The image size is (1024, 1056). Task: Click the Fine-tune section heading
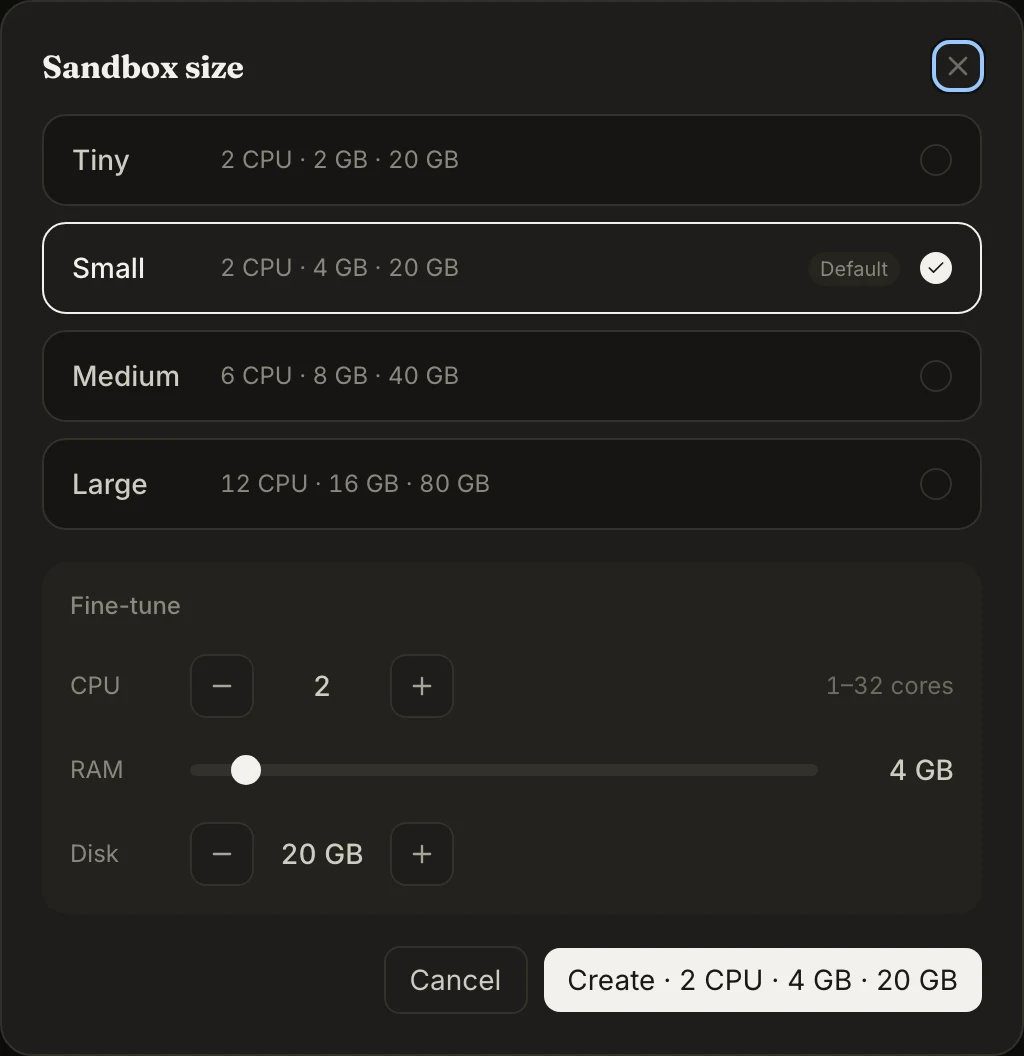[x=125, y=605]
